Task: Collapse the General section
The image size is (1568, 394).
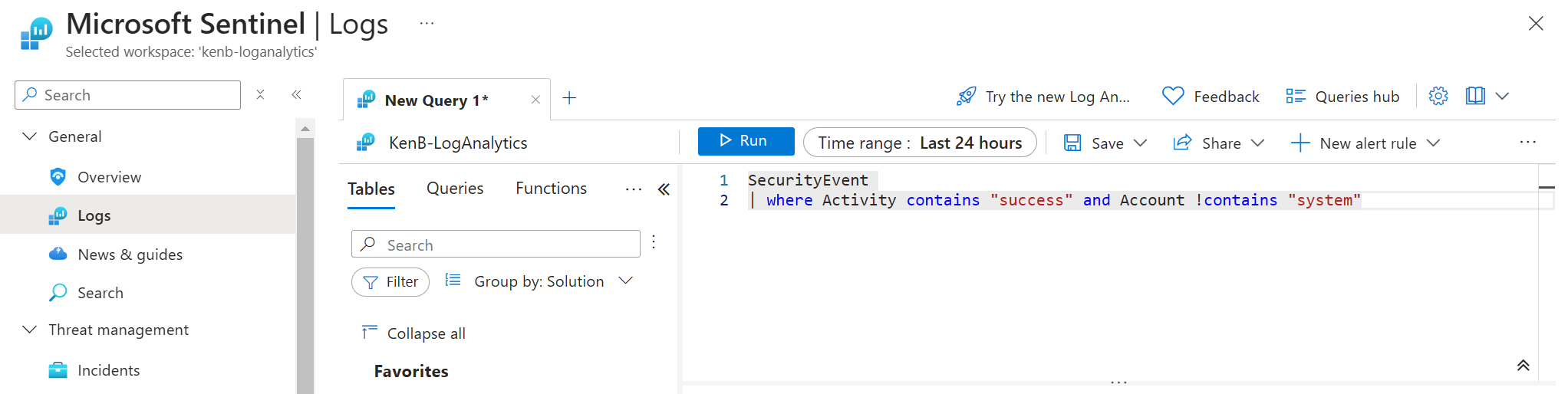Action: pyautogui.click(x=30, y=136)
